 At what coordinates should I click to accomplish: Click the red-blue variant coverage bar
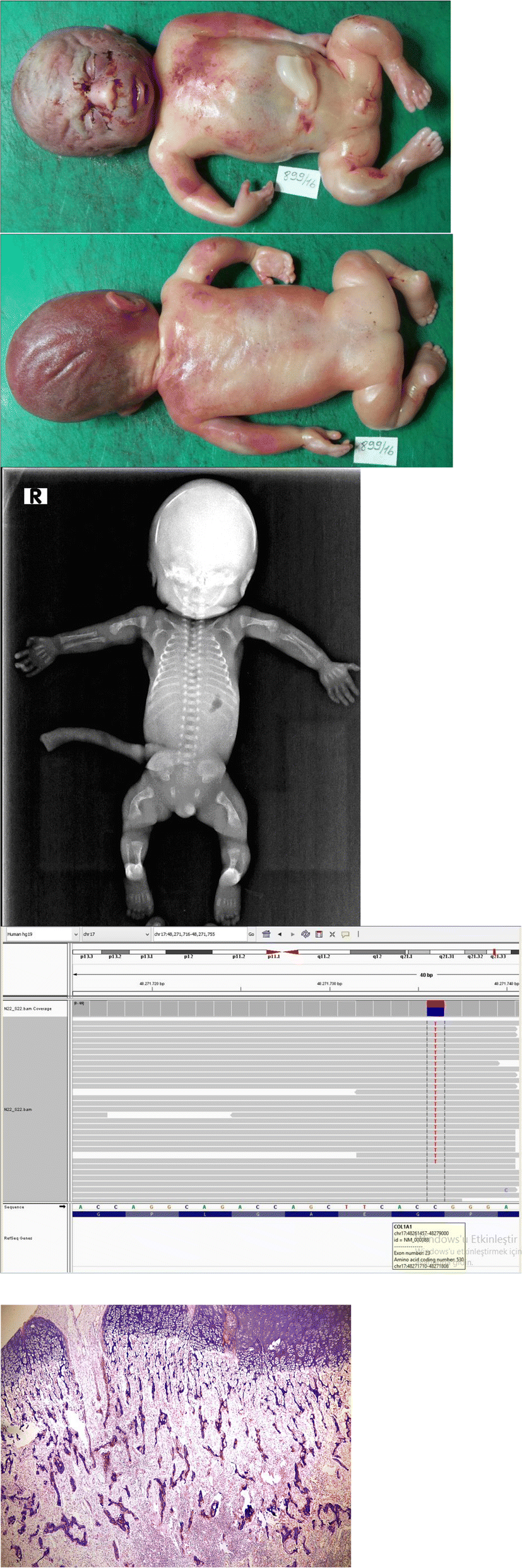point(436,1008)
